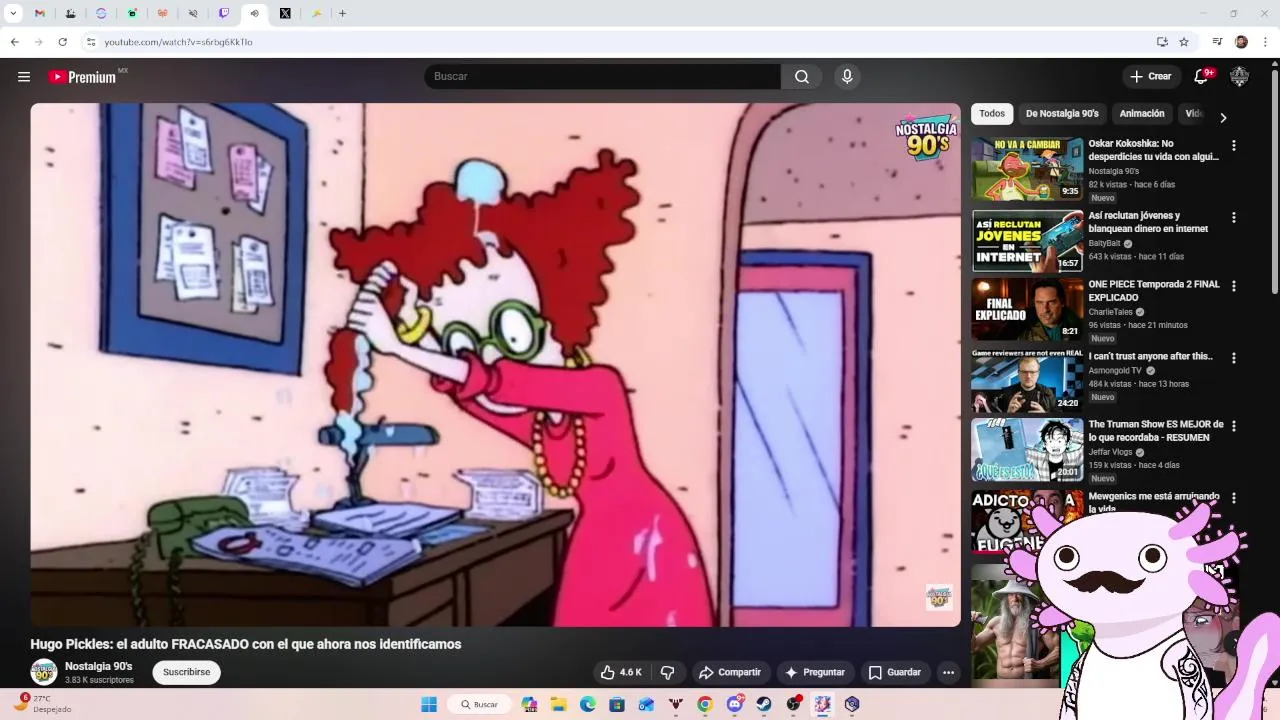Open the Gmail browser tab

(39, 14)
